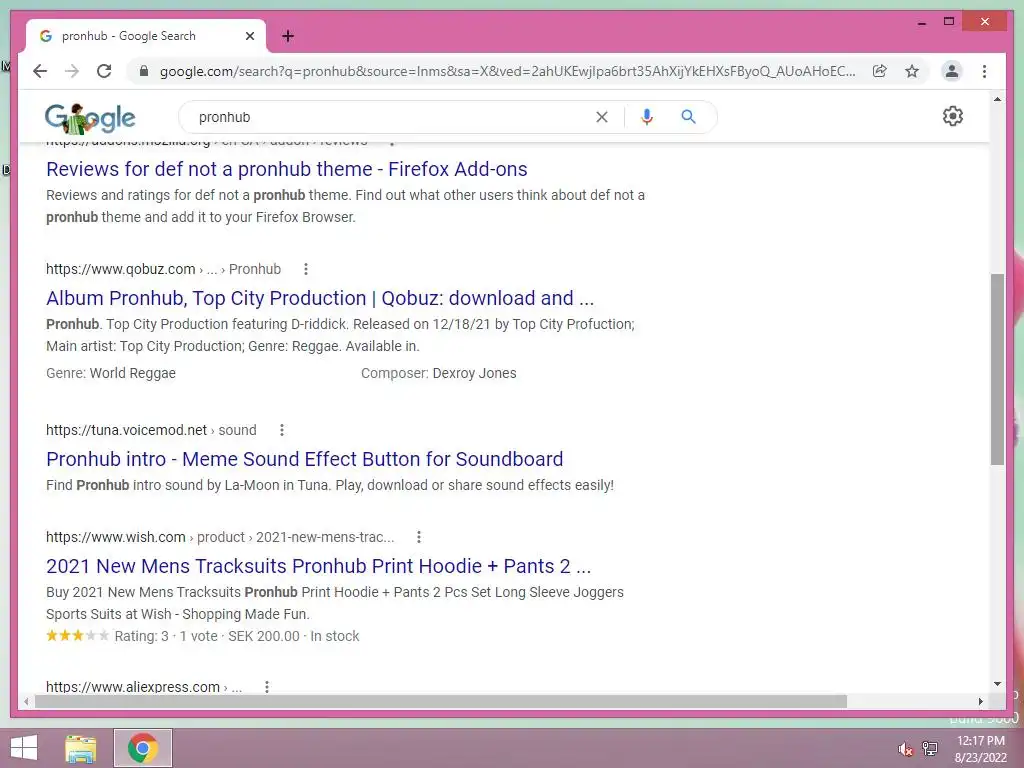Screen dimensions: 1024x768
Task: Open the Chrome profile avatar icon
Action: point(952,71)
